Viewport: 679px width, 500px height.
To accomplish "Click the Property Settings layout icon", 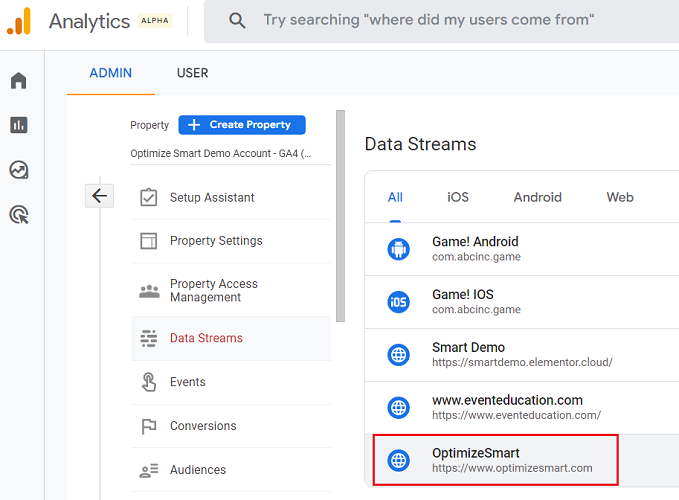I will click(149, 241).
